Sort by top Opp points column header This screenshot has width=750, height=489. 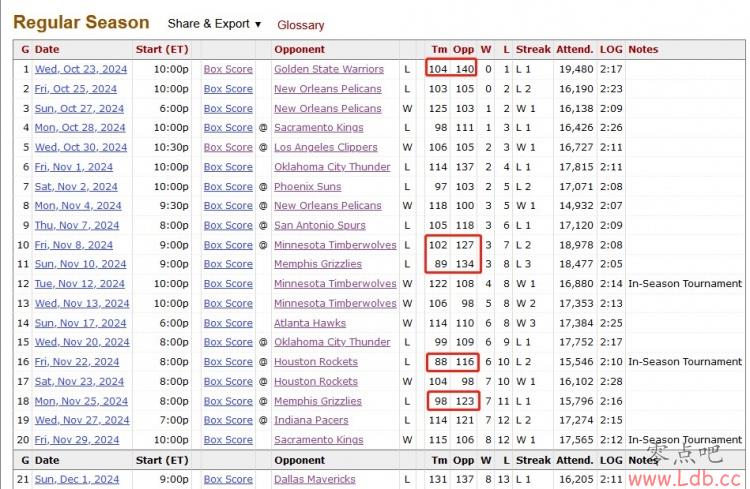[x=463, y=49]
